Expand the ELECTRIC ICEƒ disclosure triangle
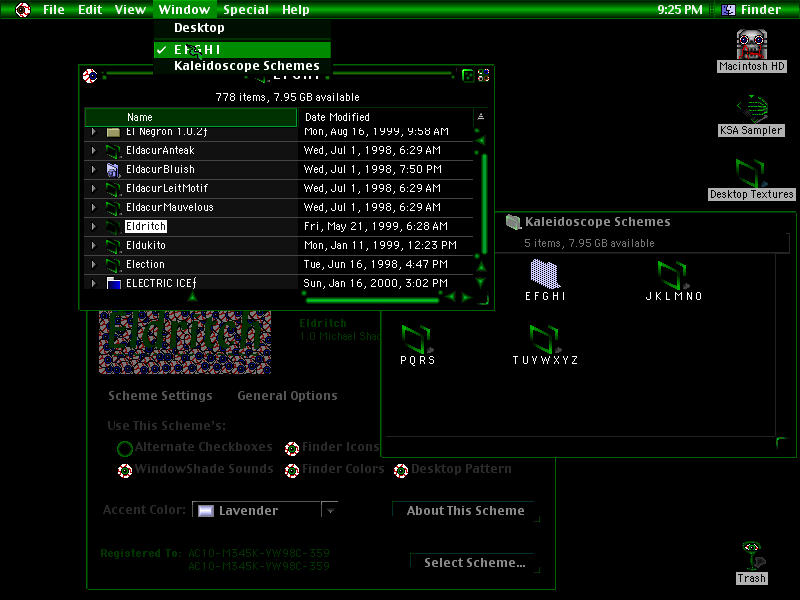This screenshot has height=600, width=800. click(x=93, y=283)
